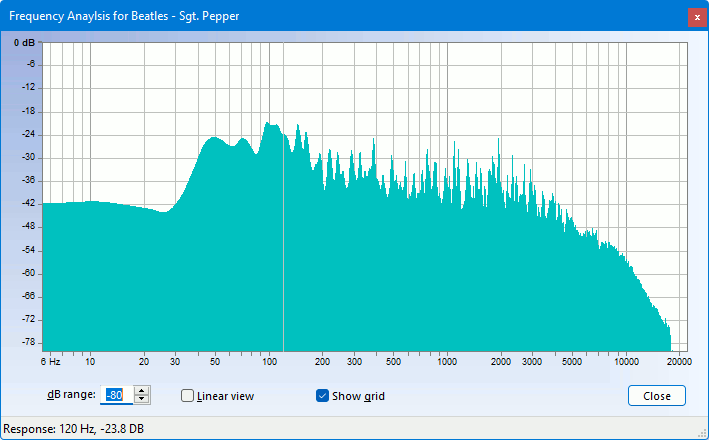Click the white cursor line near 120 Hz

[283, 250]
